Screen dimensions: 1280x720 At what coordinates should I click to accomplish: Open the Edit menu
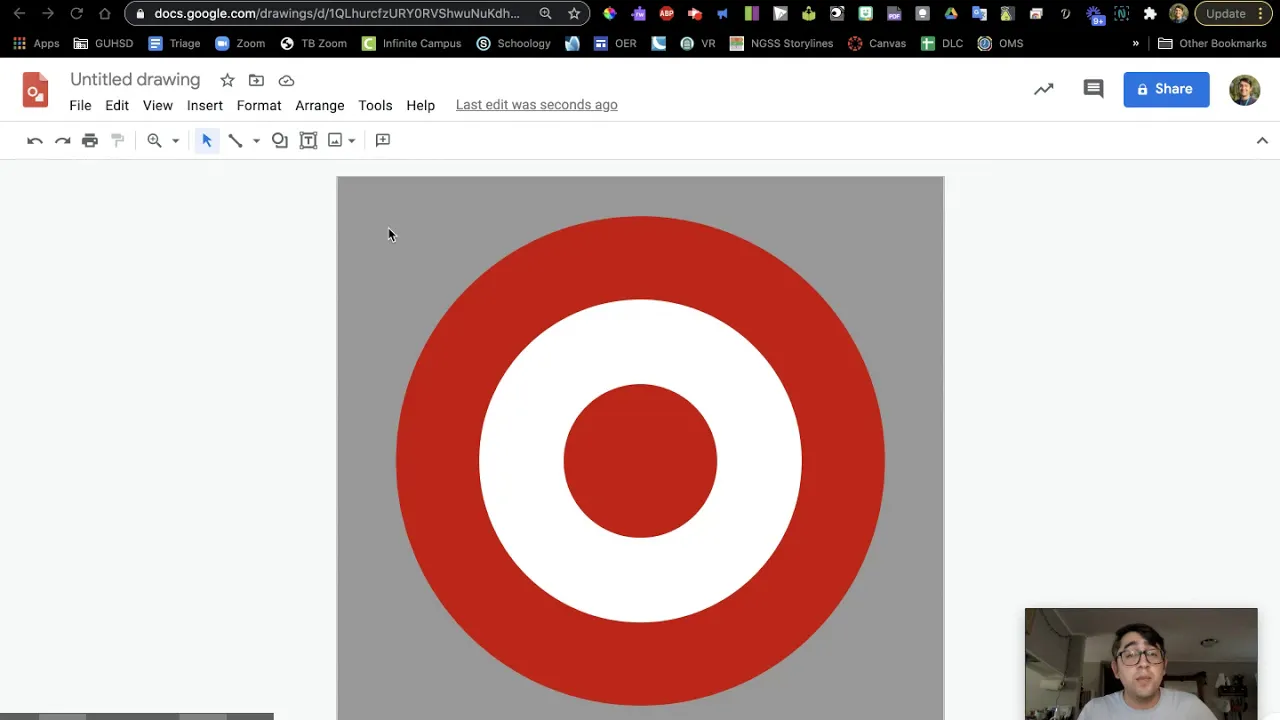pos(117,105)
